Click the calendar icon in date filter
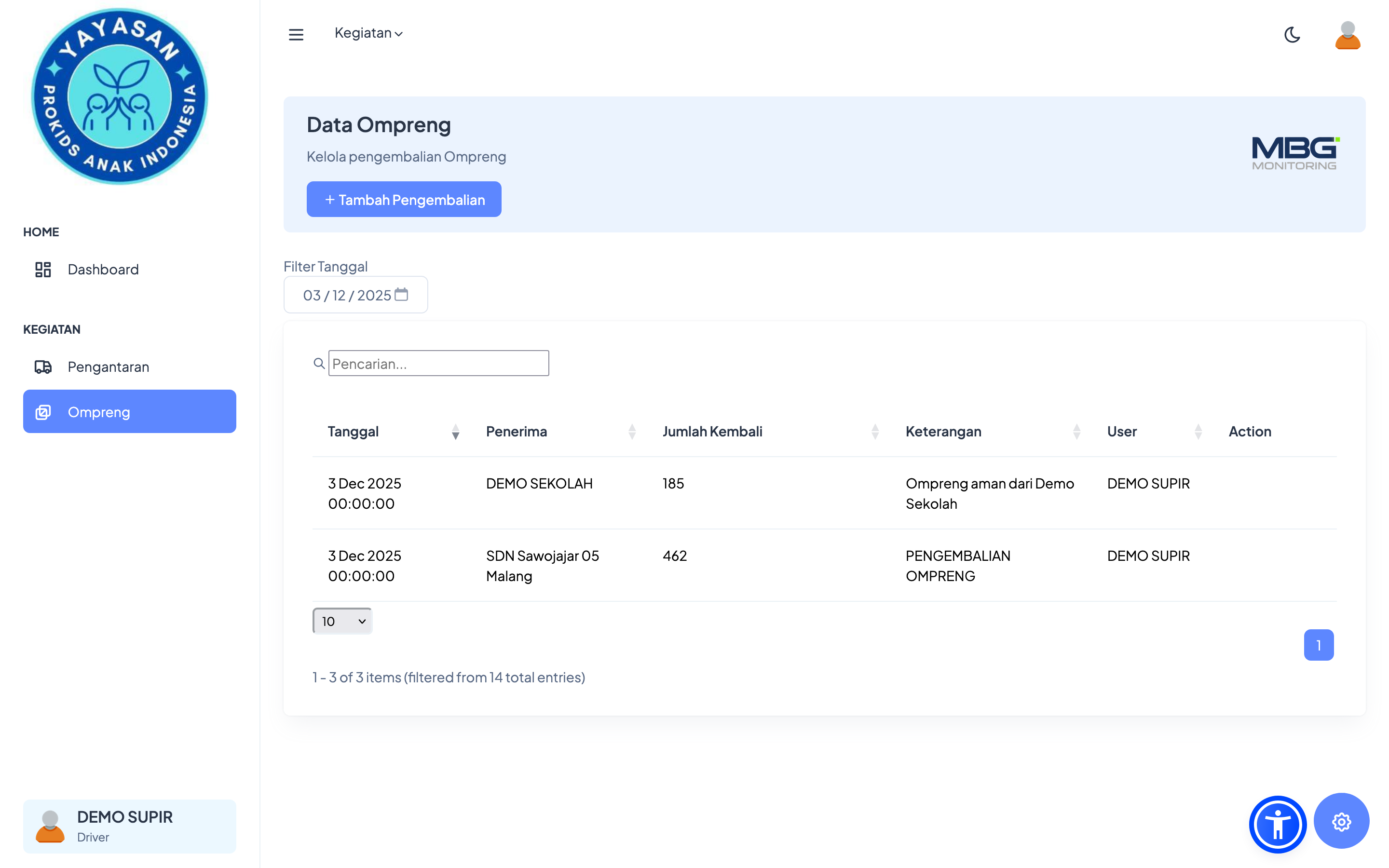Viewport: 1389px width, 868px height. click(401, 295)
